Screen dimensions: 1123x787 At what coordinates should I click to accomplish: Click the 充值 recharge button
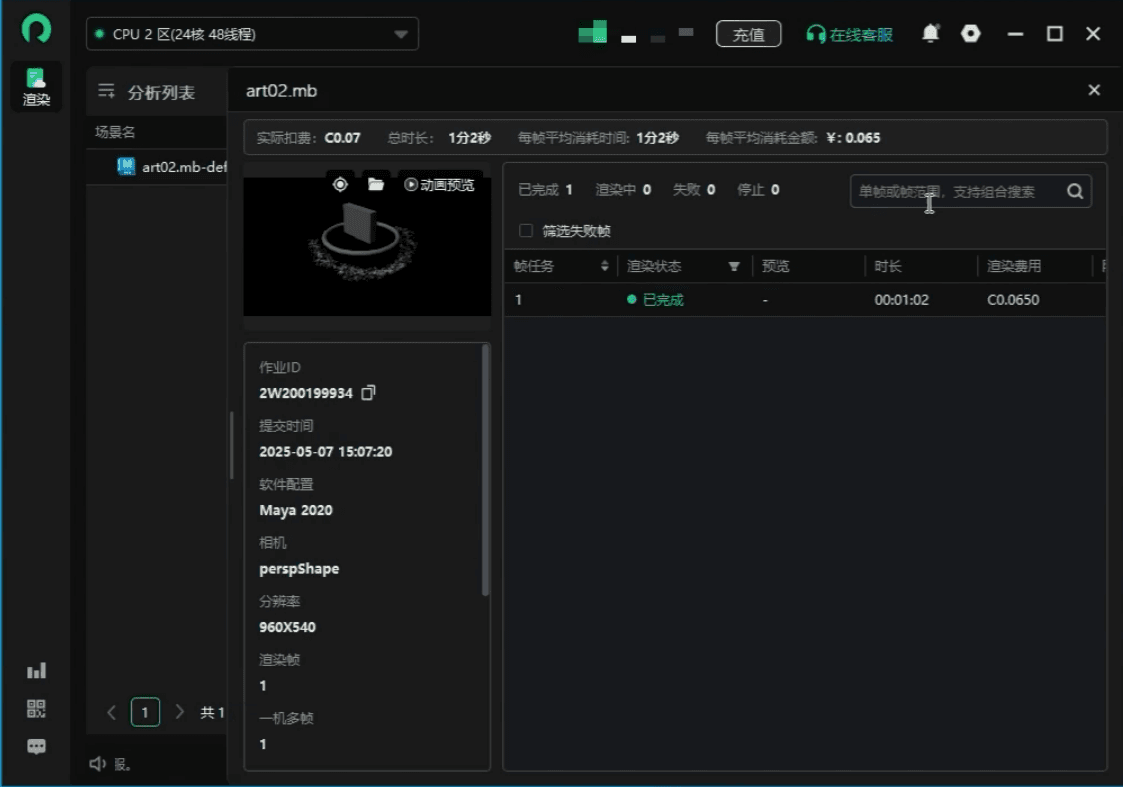tap(749, 34)
